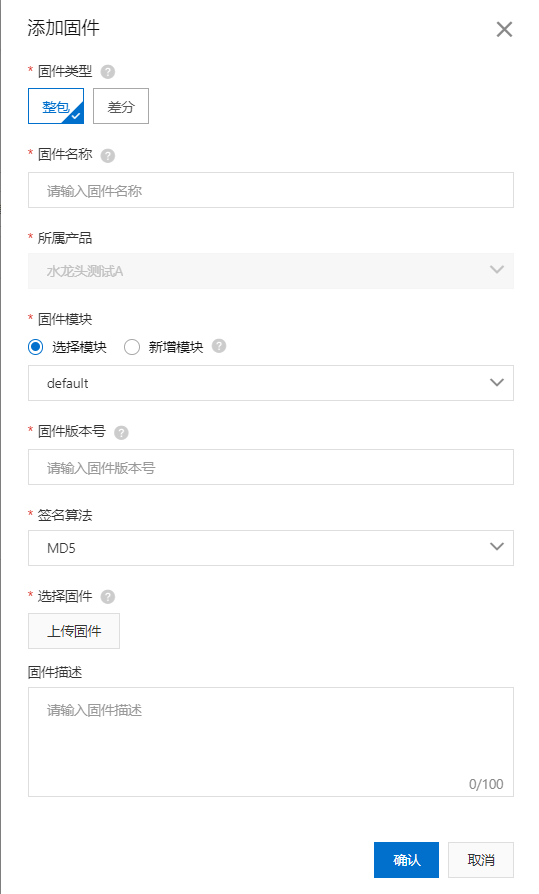Select the 整包 firmware type

coord(56,106)
